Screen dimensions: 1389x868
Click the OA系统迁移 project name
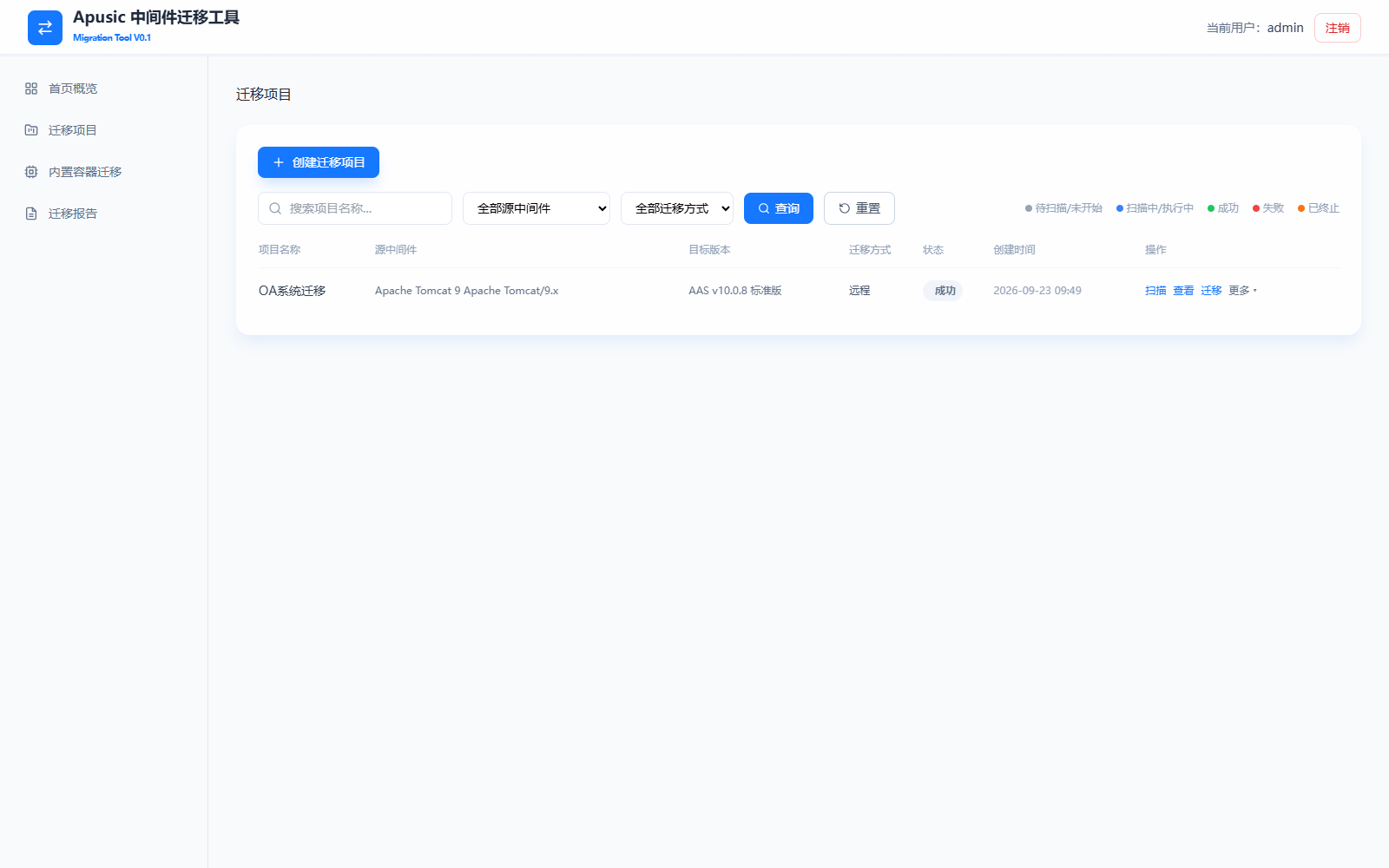(292, 291)
